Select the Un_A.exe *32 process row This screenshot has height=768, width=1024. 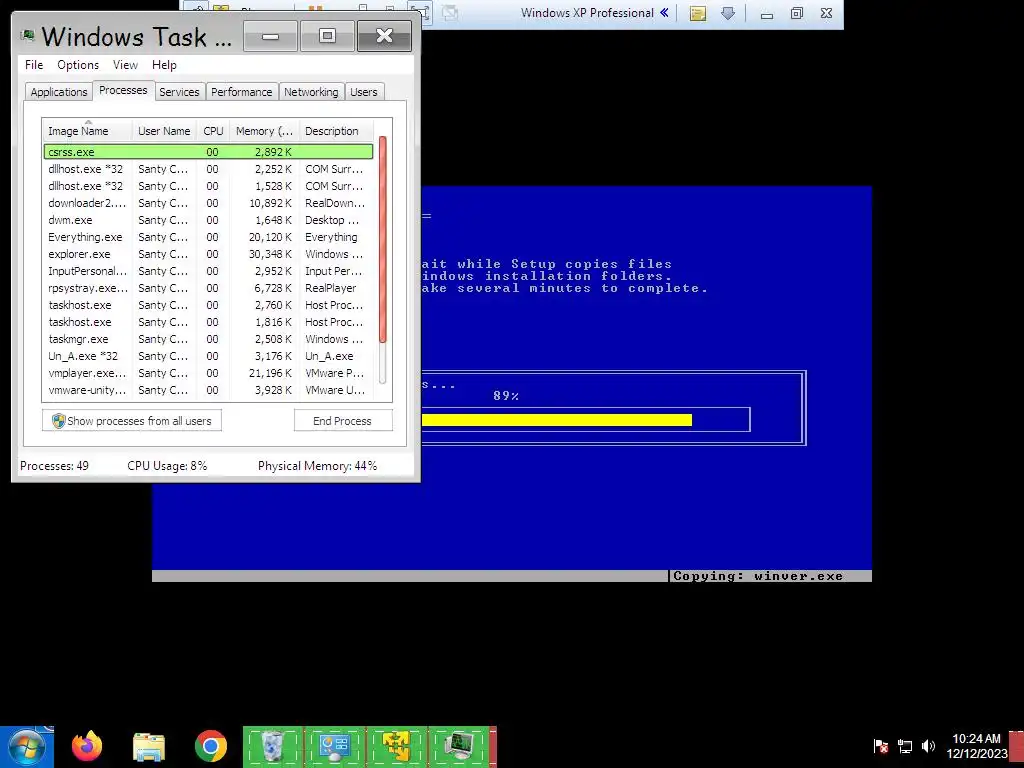pyautogui.click(x=208, y=355)
